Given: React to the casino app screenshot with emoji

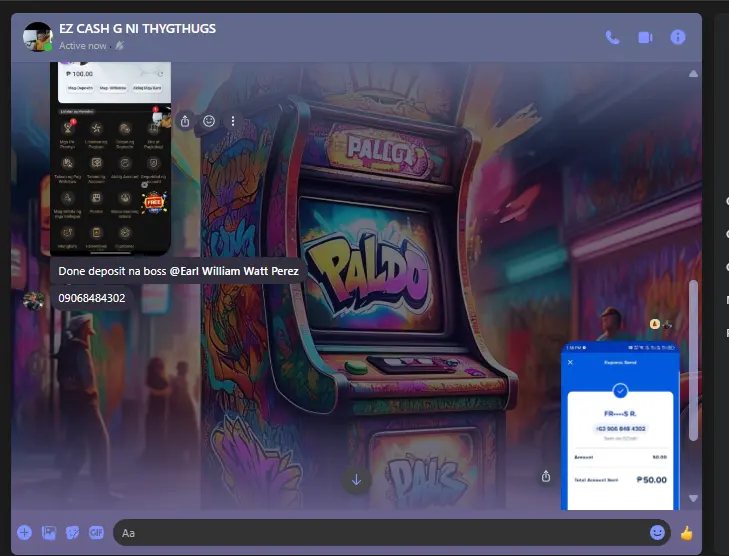Looking at the screenshot, I should (x=209, y=121).
